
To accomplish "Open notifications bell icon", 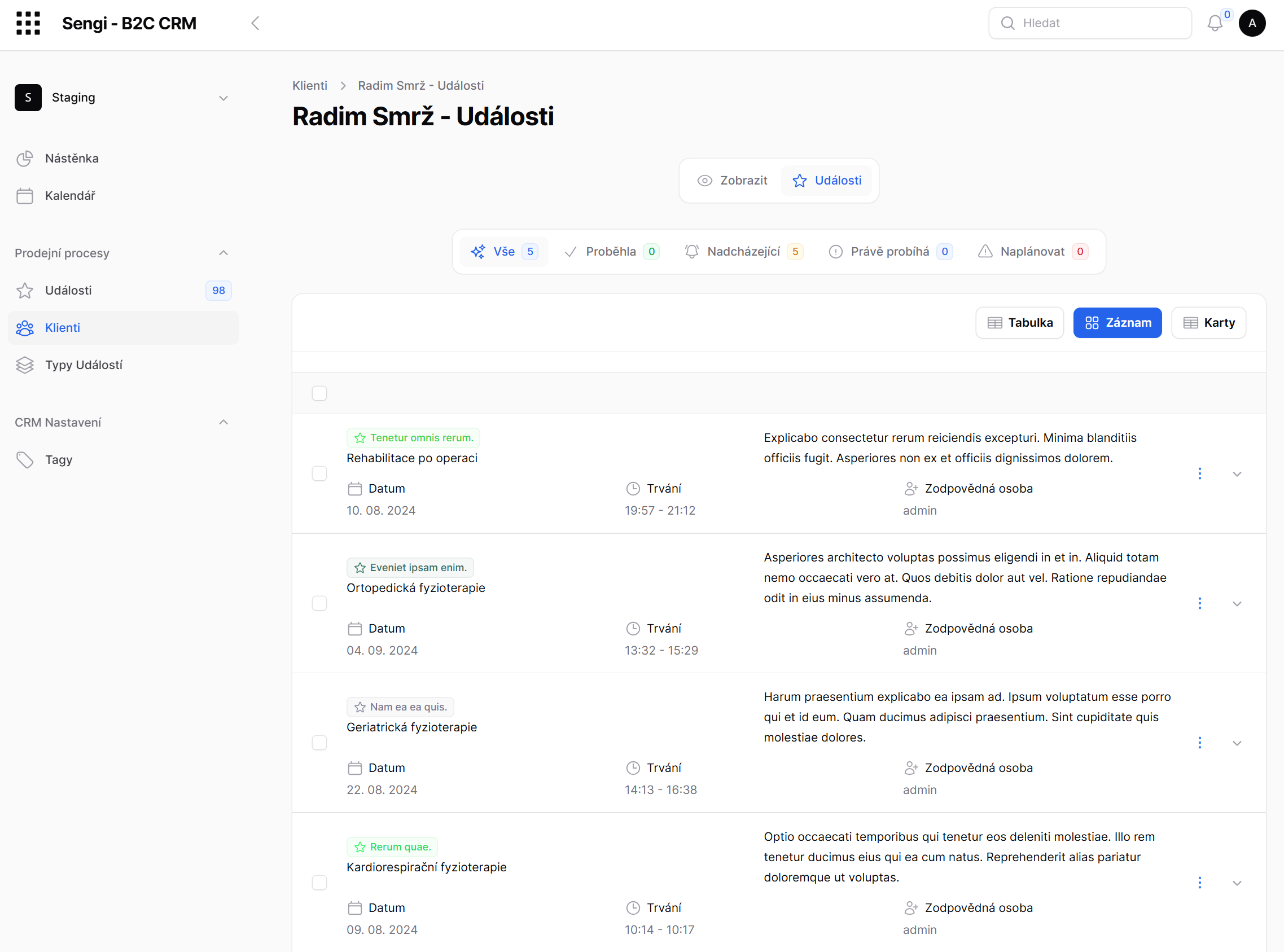I will point(1215,23).
